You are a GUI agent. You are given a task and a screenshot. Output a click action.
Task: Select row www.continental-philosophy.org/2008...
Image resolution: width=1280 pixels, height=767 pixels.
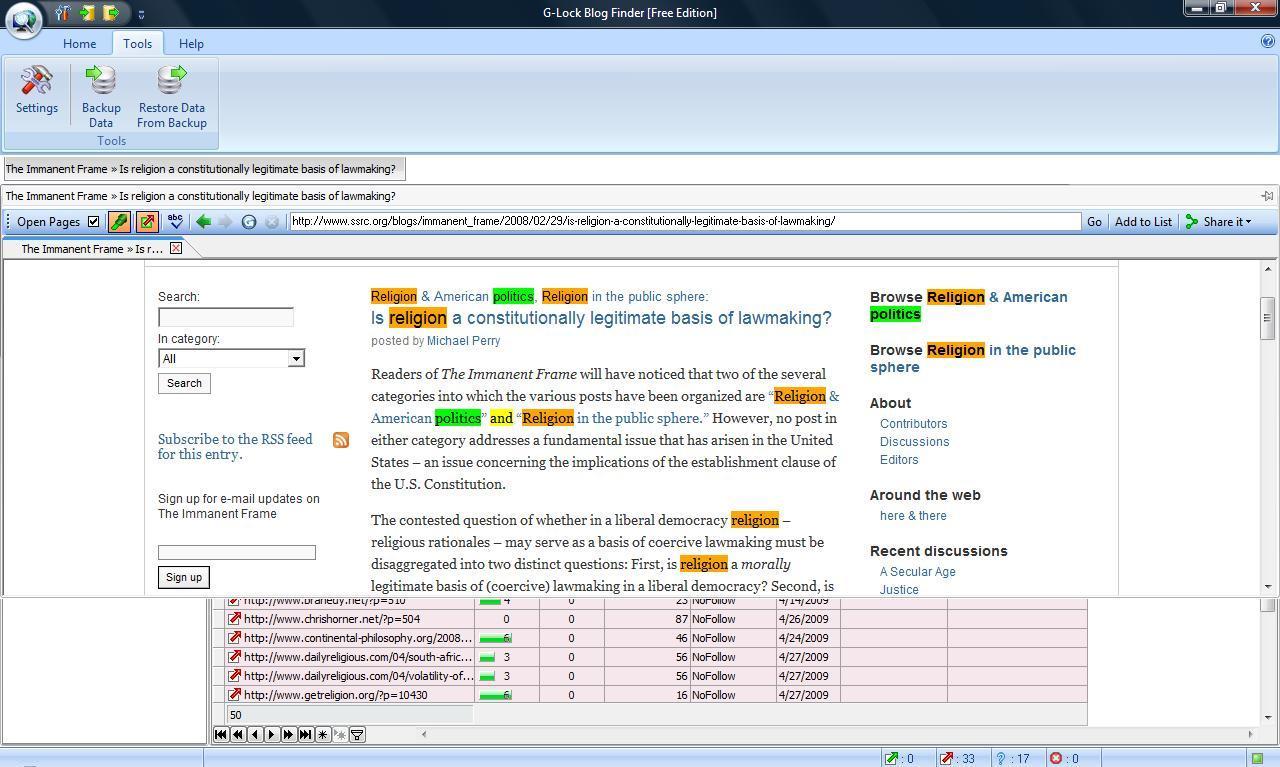pyautogui.click(x=656, y=638)
